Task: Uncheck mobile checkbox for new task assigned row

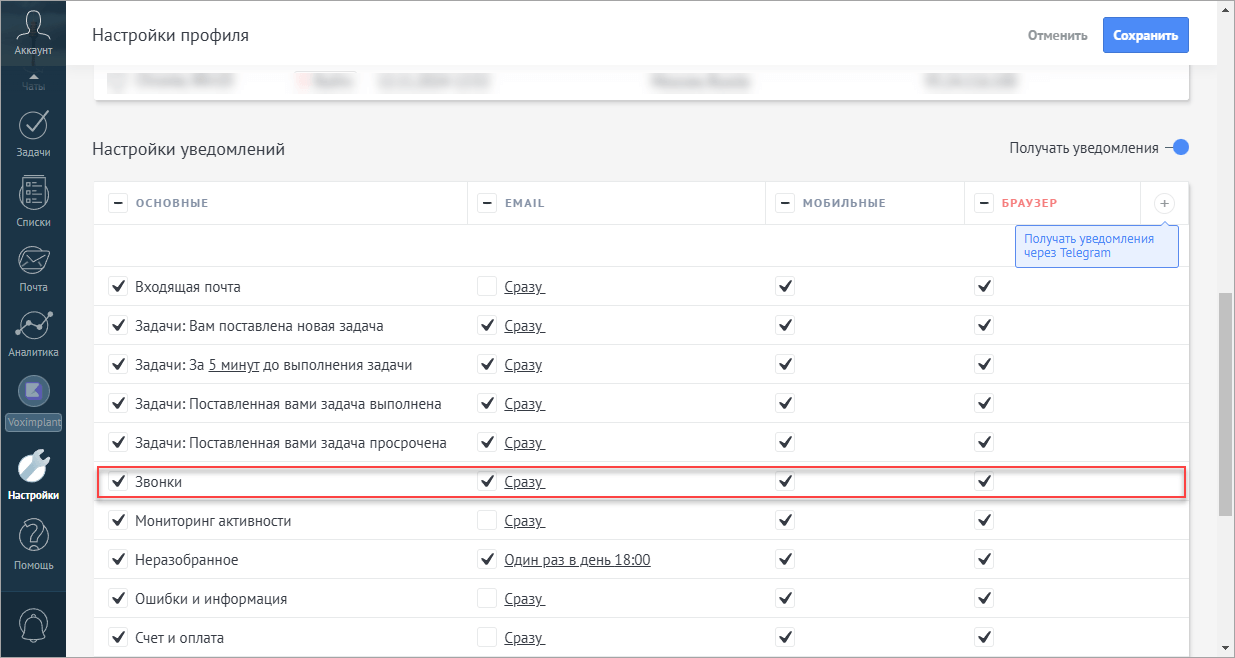Action: click(x=785, y=326)
